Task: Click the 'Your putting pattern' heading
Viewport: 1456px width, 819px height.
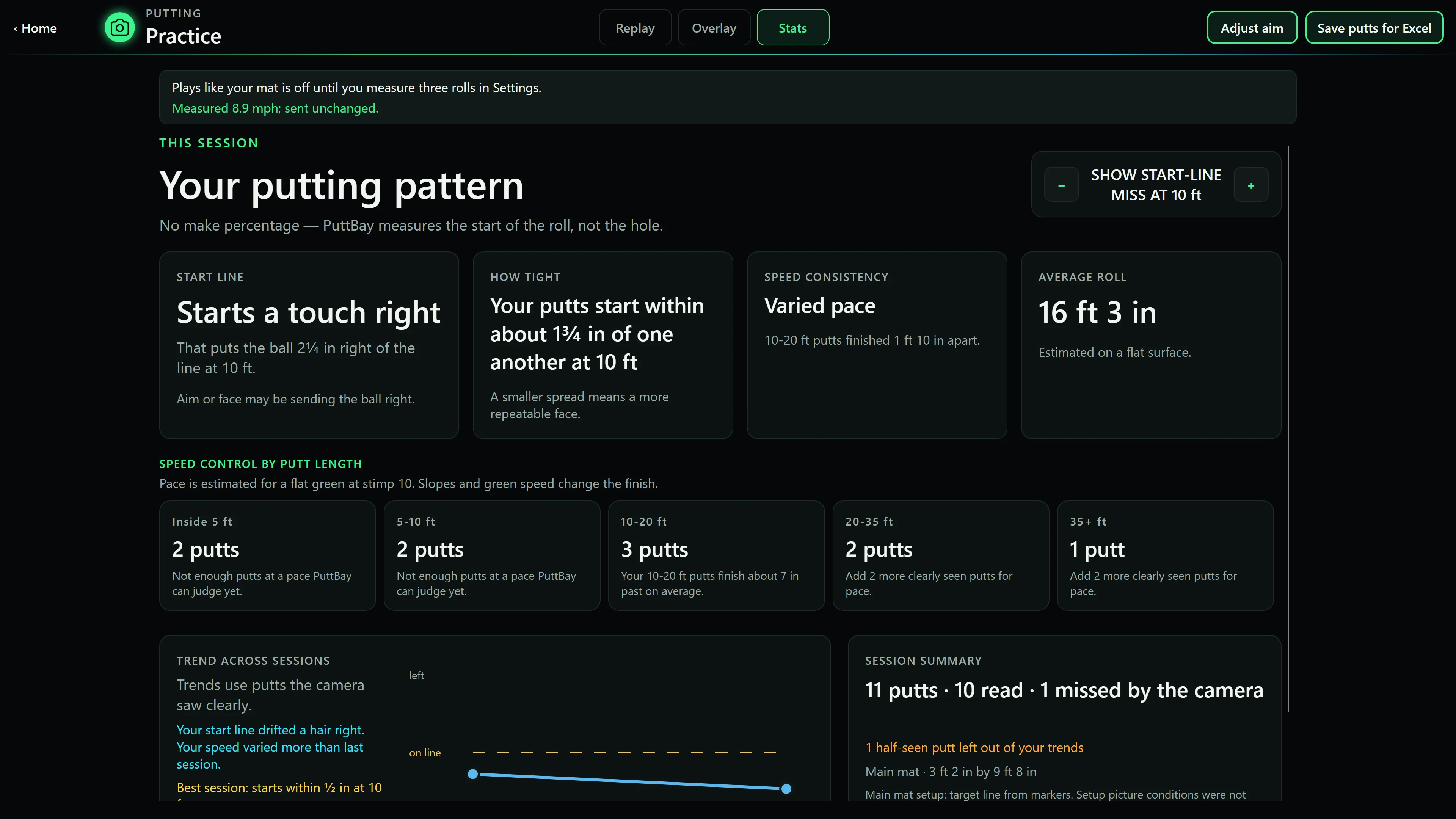Action: 341,185
